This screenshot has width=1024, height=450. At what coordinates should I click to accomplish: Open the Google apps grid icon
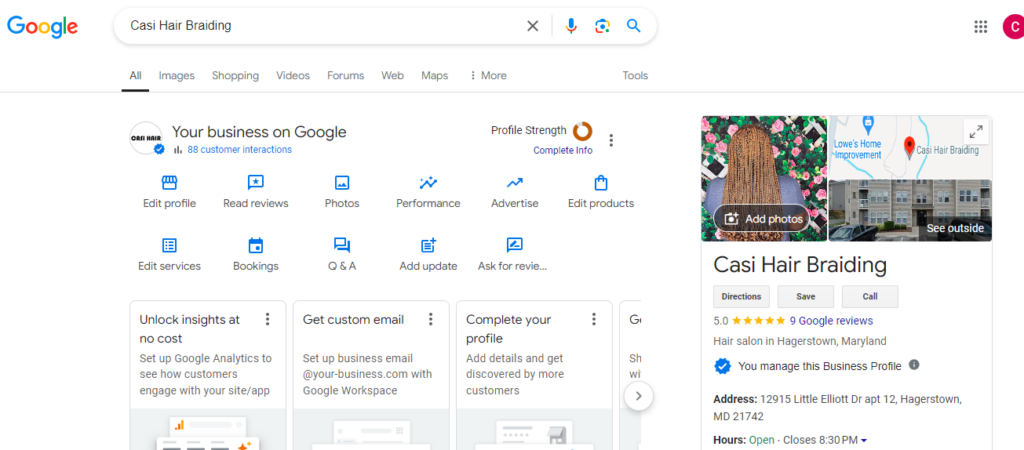pos(980,26)
